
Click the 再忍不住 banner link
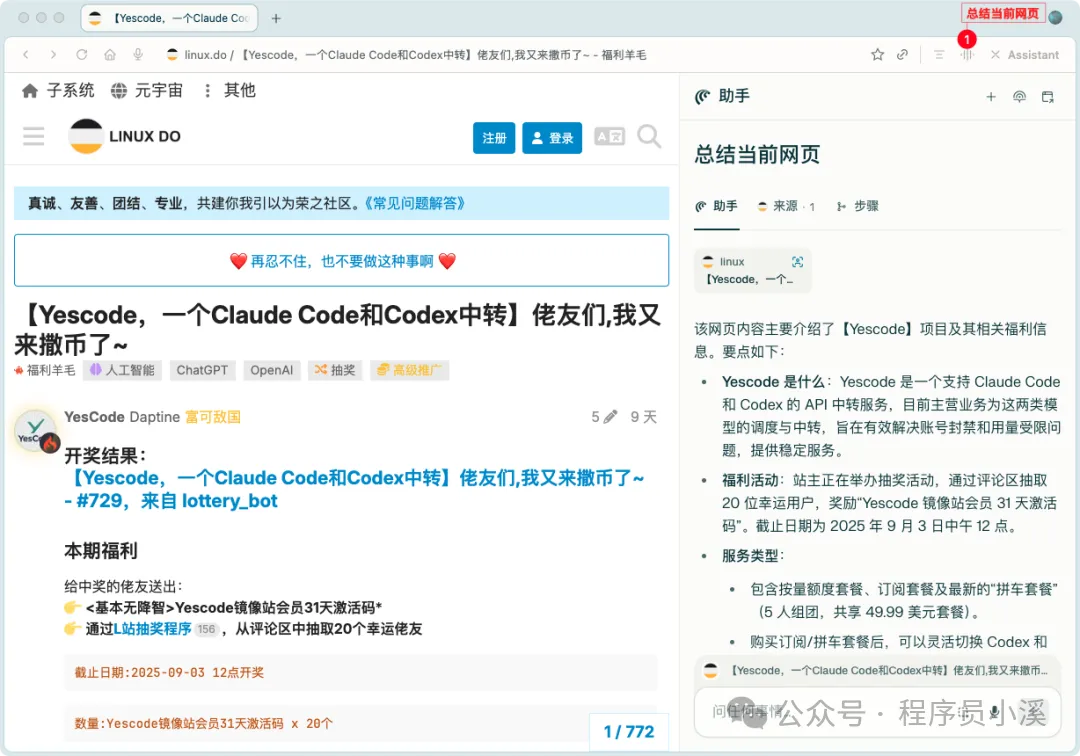342,261
